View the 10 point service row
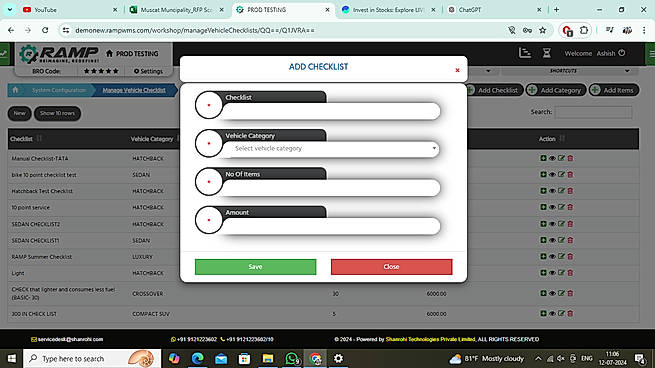This screenshot has width=655, height=368. point(552,207)
